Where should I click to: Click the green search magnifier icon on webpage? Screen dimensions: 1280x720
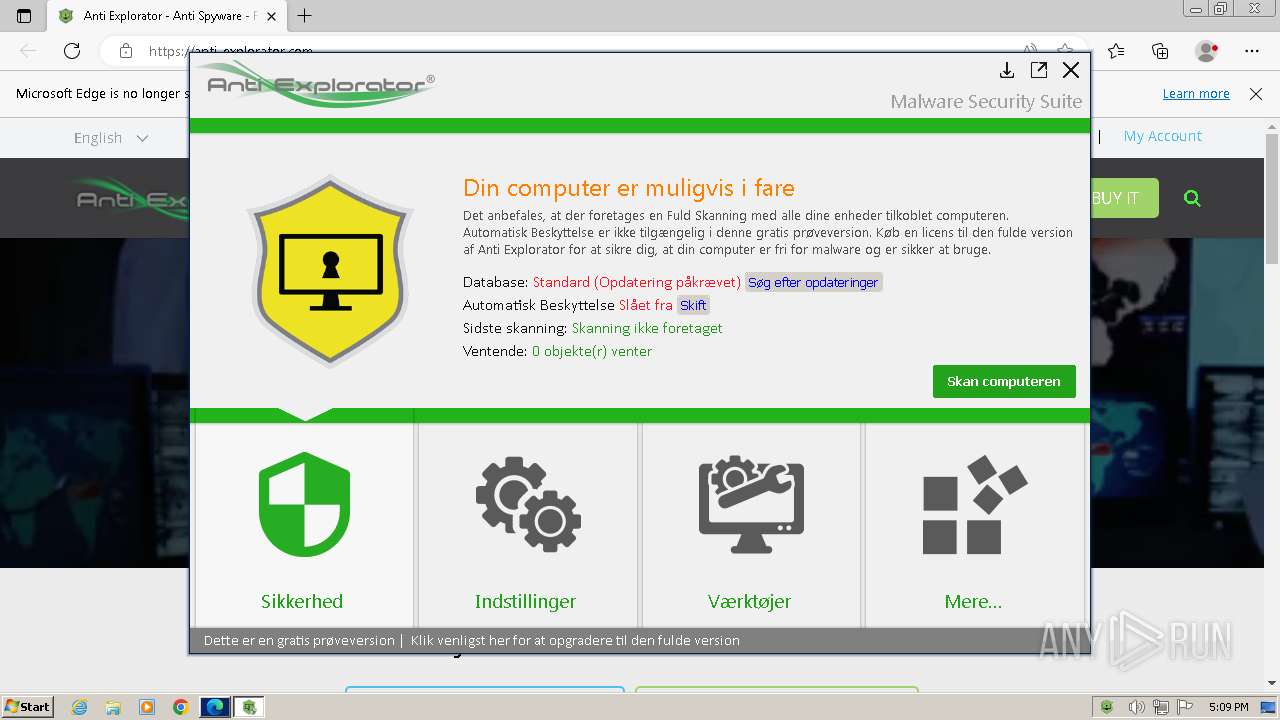[x=1192, y=198]
